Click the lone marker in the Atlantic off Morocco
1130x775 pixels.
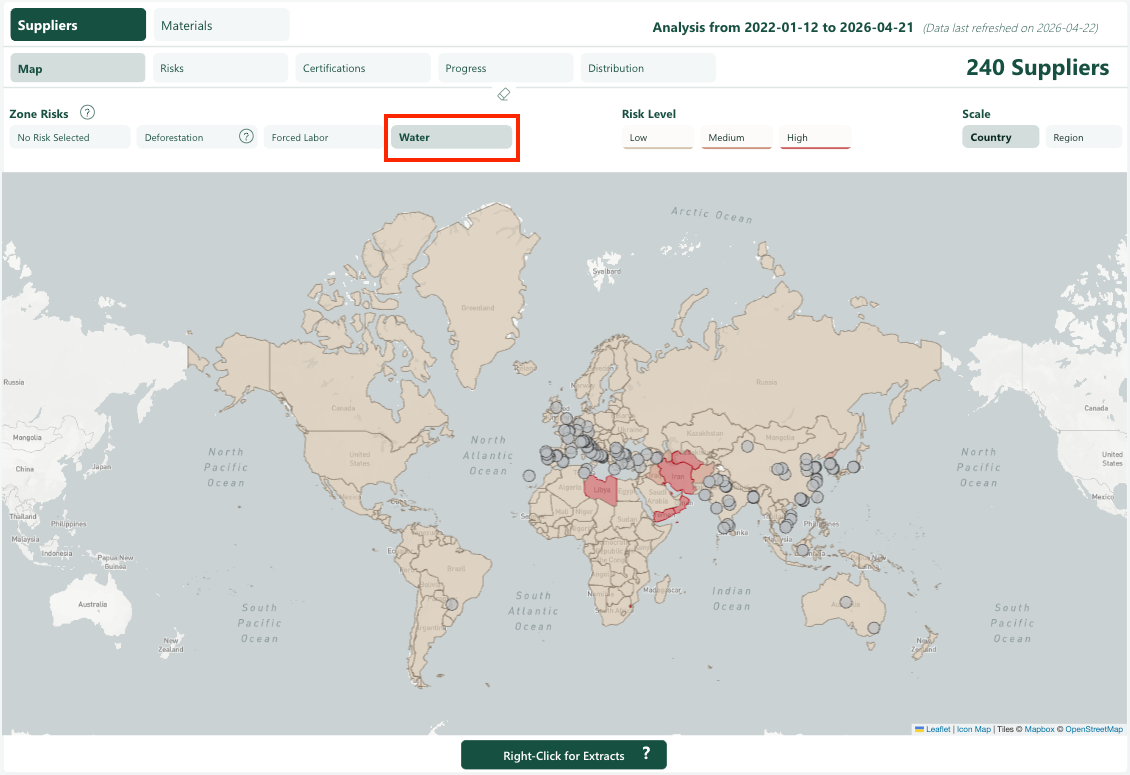529,476
